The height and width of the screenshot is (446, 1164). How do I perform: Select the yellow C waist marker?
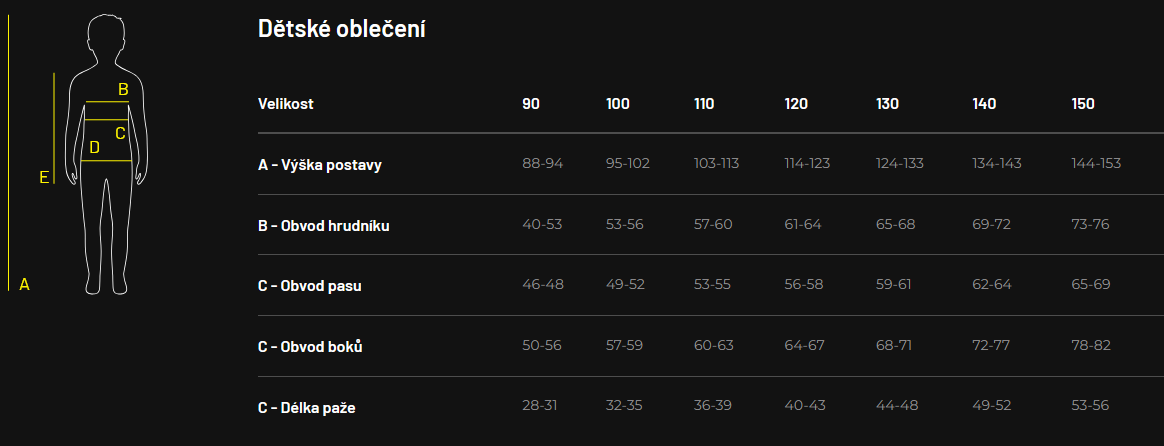pos(120,134)
